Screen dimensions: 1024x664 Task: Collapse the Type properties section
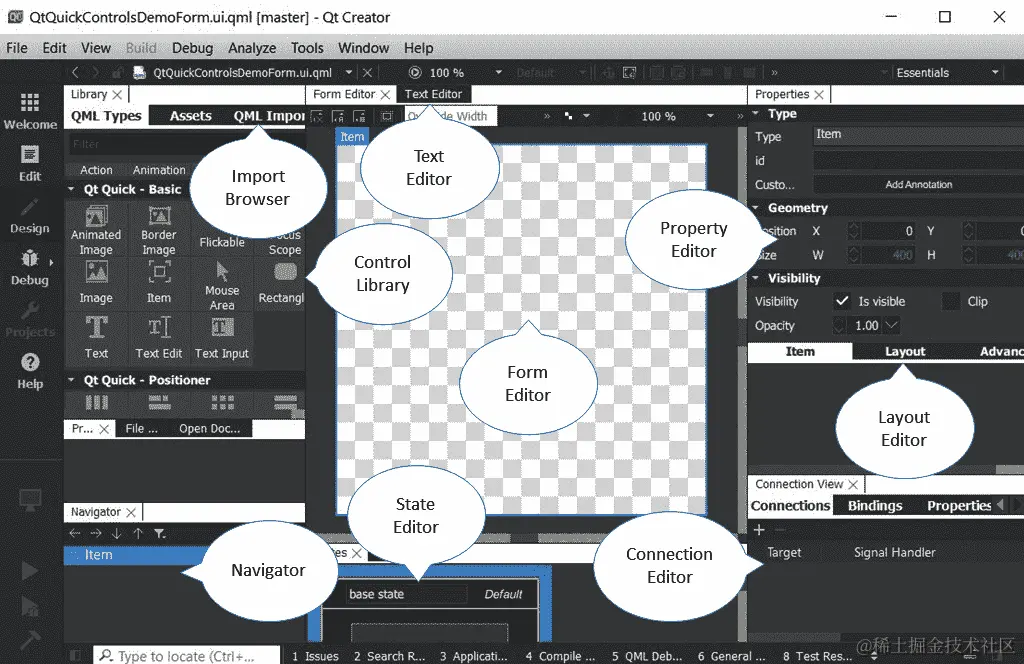756,113
